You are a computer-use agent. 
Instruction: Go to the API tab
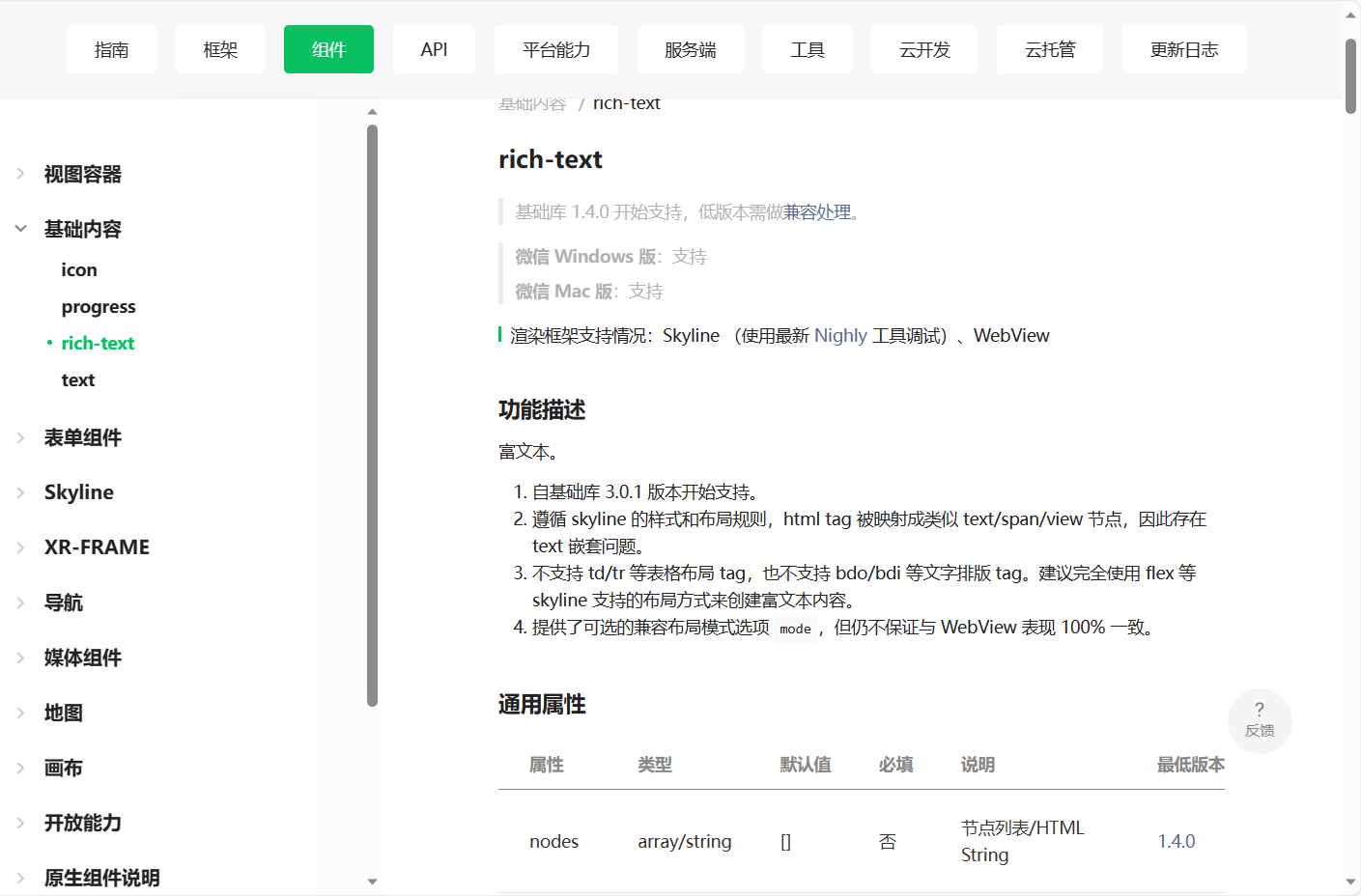434,49
